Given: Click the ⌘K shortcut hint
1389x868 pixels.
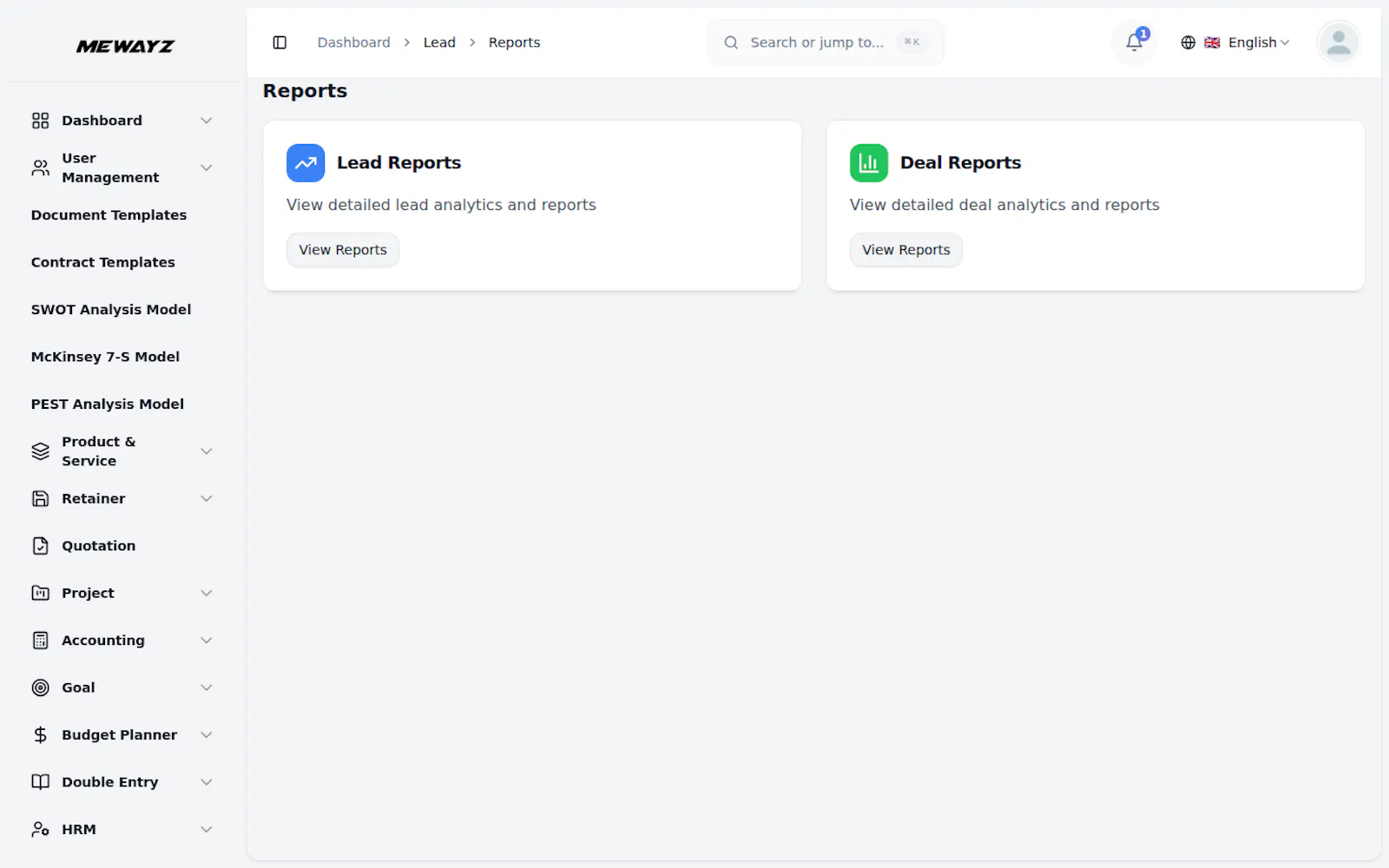Looking at the screenshot, I should pyautogui.click(x=912, y=42).
